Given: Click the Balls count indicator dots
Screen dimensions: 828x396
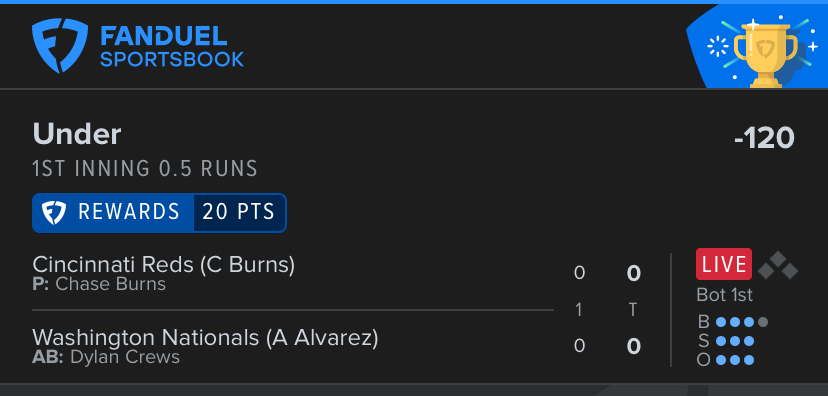Looking at the screenshot, I should pos(741,322).
